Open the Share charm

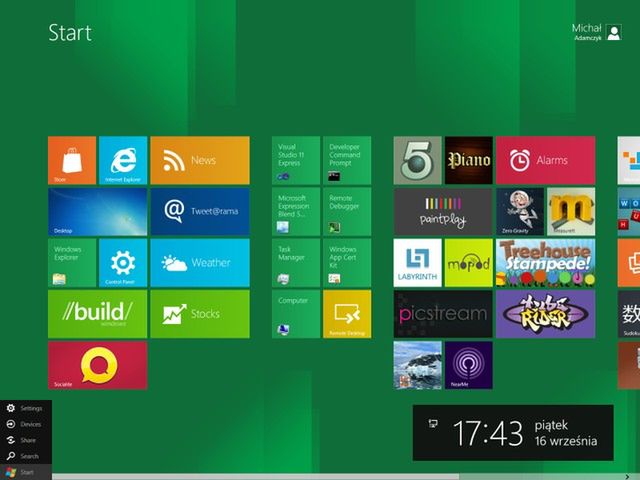(26, 440)
